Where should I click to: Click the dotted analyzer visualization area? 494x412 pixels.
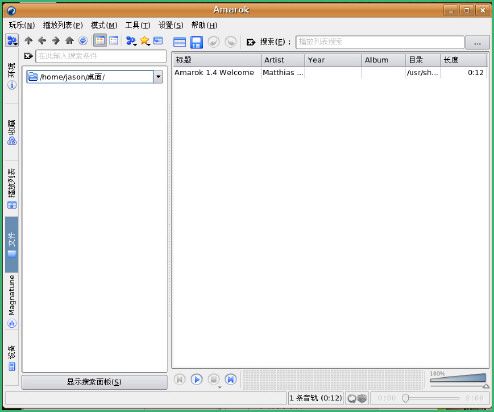(x=334, y=380)
